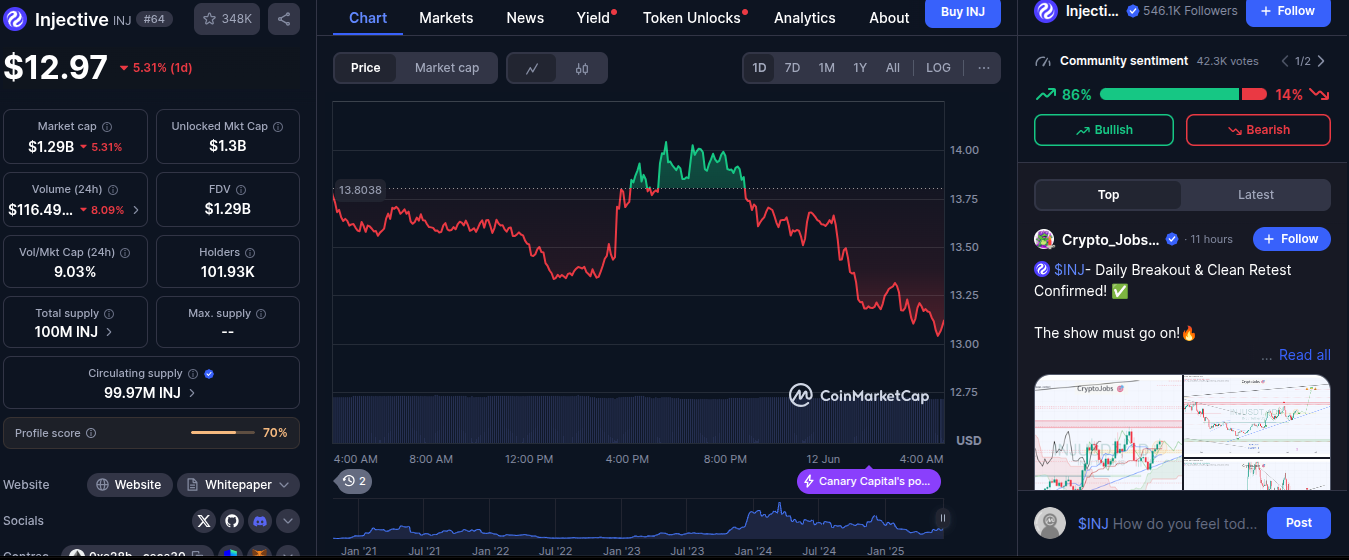Open the GitHub social link
The width and height of the screenshot is (1349, 560).
(232, 521)
